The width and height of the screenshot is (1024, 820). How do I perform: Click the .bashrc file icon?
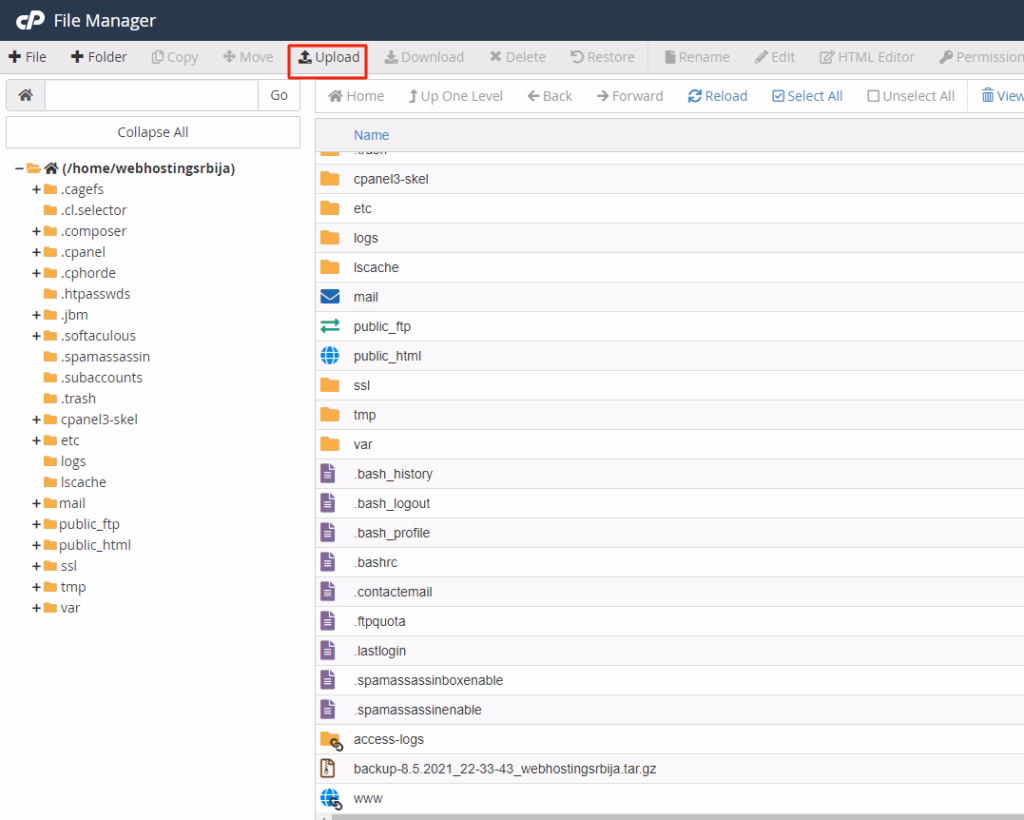click(328, 561)
